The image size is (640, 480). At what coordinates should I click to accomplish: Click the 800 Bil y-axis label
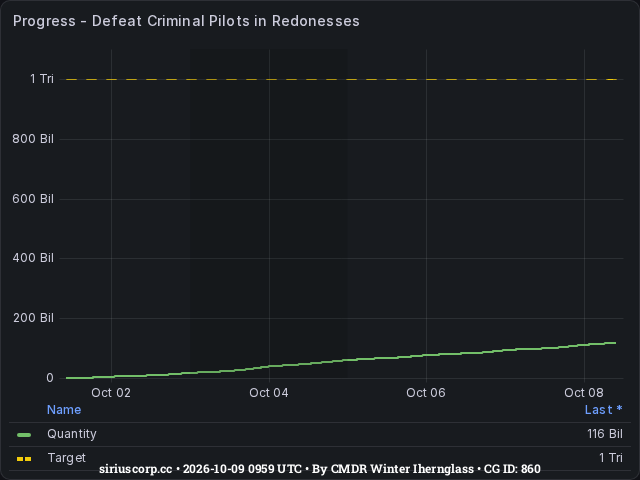(33, 139)
